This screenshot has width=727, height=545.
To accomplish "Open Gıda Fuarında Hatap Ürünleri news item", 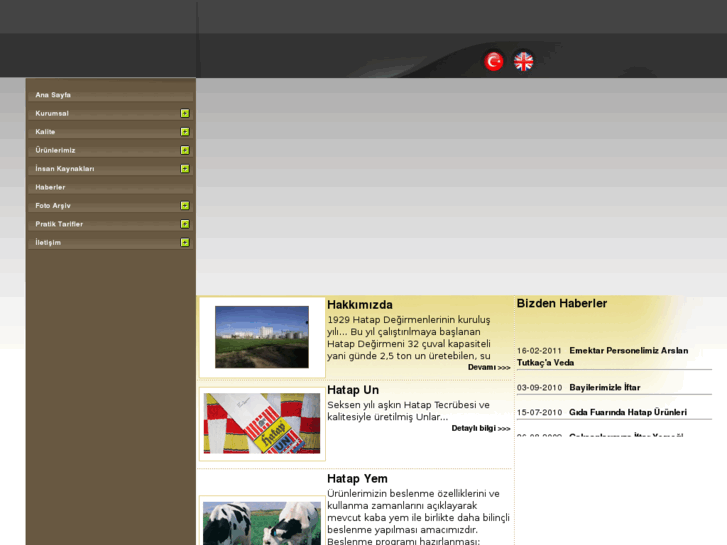I will [x=628, y=412].
